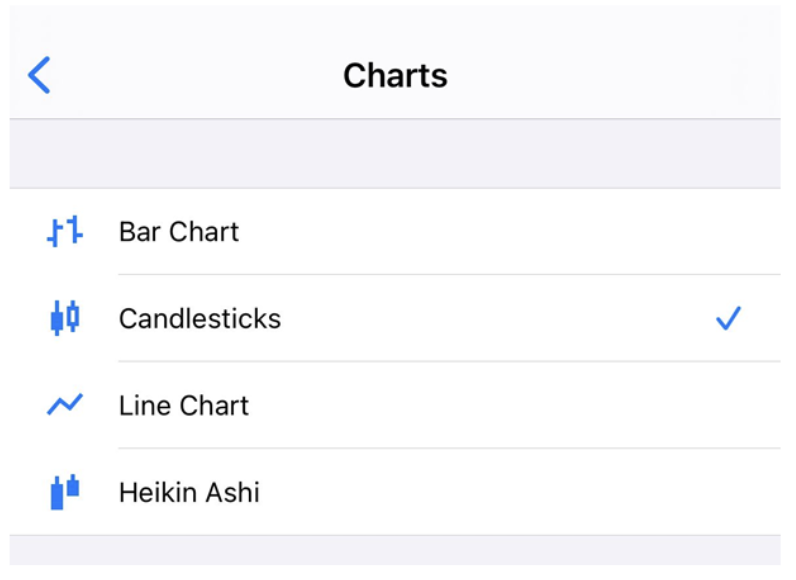Click the blue checkmark beside Candlesticks

point(728,319)
